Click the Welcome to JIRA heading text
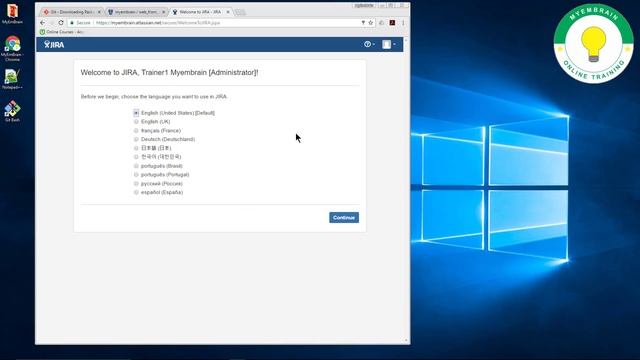This screenshot has width=640, height=360. 169,73
